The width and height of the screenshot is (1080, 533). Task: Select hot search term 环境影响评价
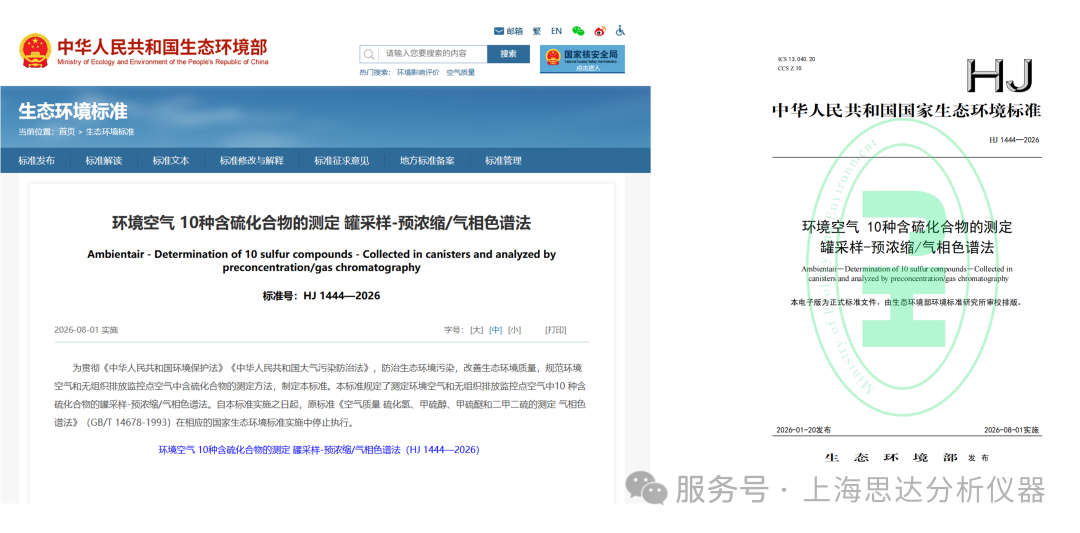point(418,72)
